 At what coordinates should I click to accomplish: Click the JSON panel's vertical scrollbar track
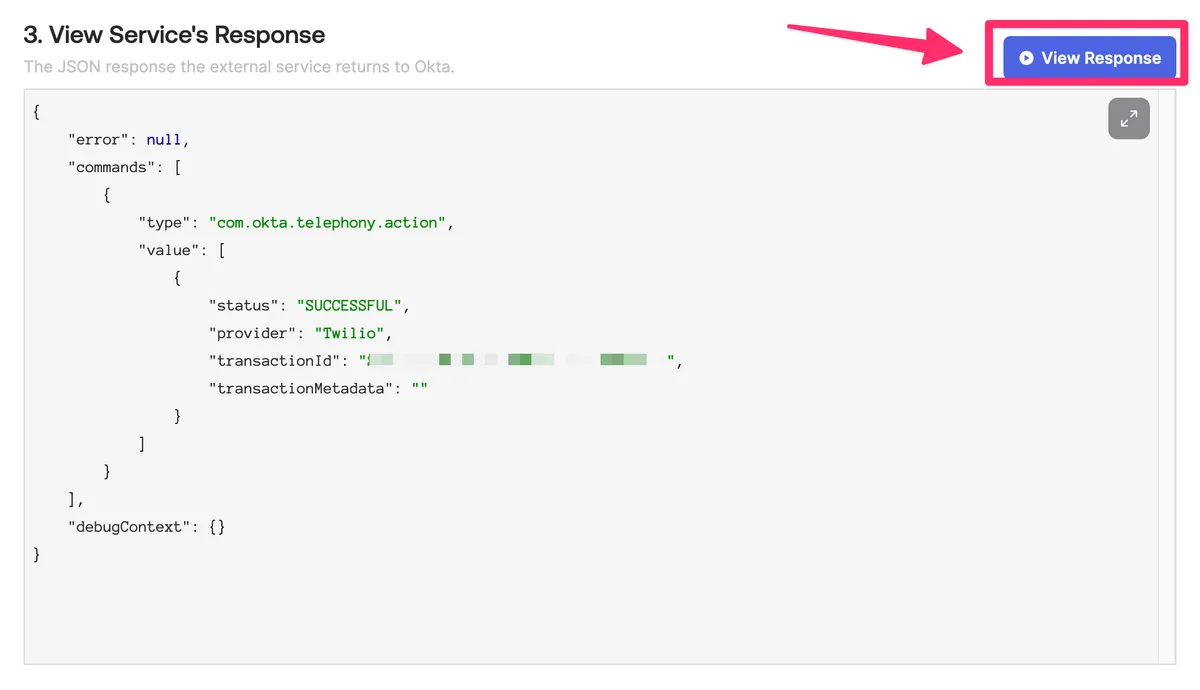click(1167, 400)
